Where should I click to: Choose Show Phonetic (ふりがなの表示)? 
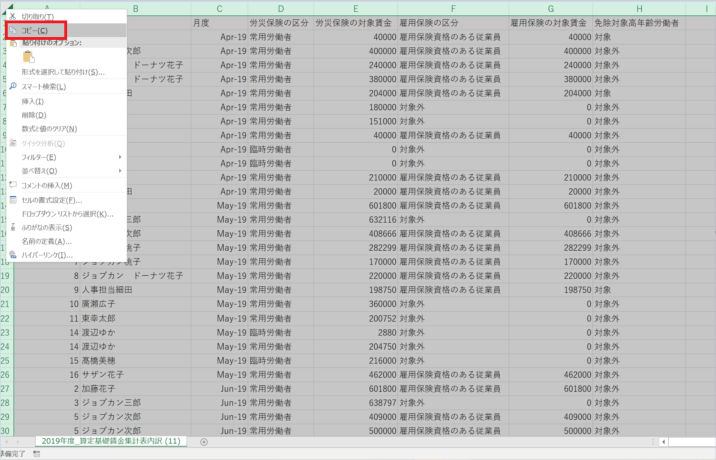(67, 227)
